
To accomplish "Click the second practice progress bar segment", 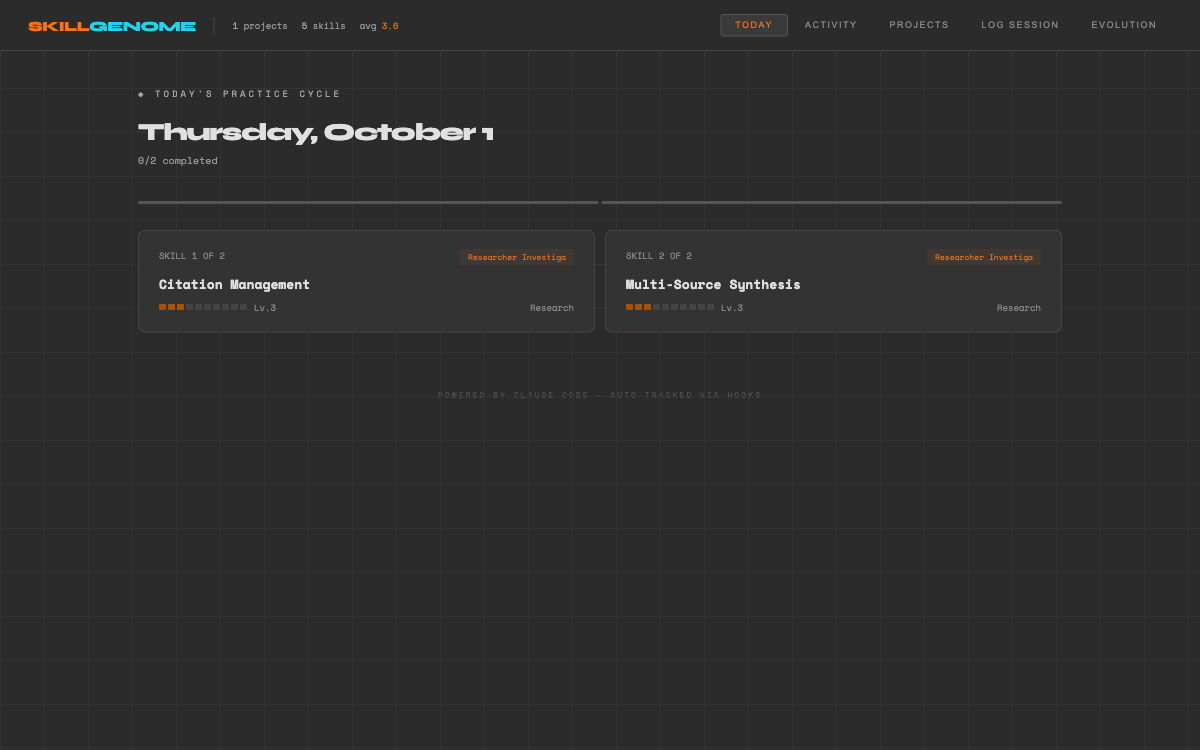I will click(x=832, y=202).
